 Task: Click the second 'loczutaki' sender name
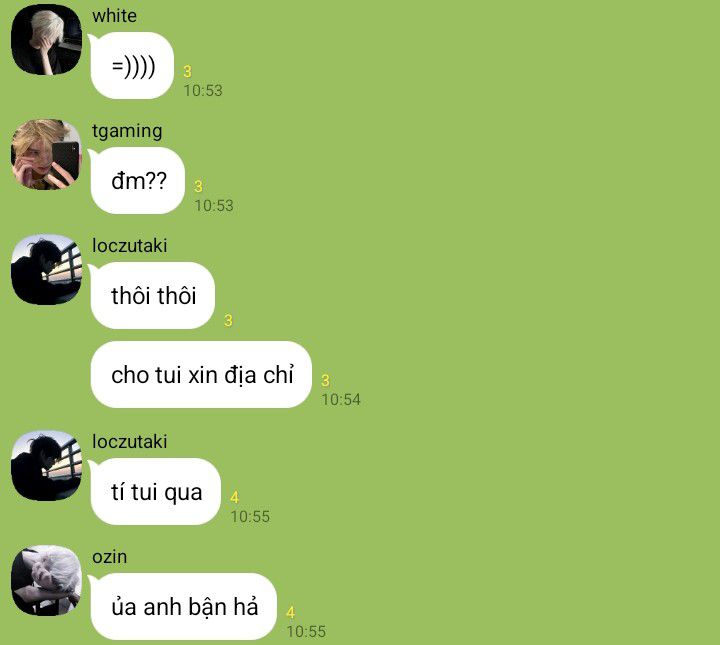click(x=129, y=442)
